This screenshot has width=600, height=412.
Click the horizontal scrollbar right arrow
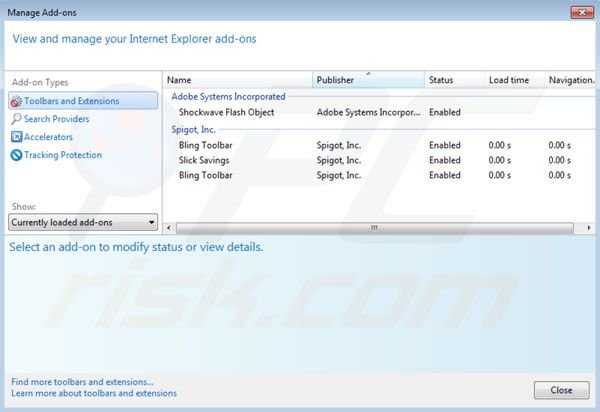[x=589, y=228]
